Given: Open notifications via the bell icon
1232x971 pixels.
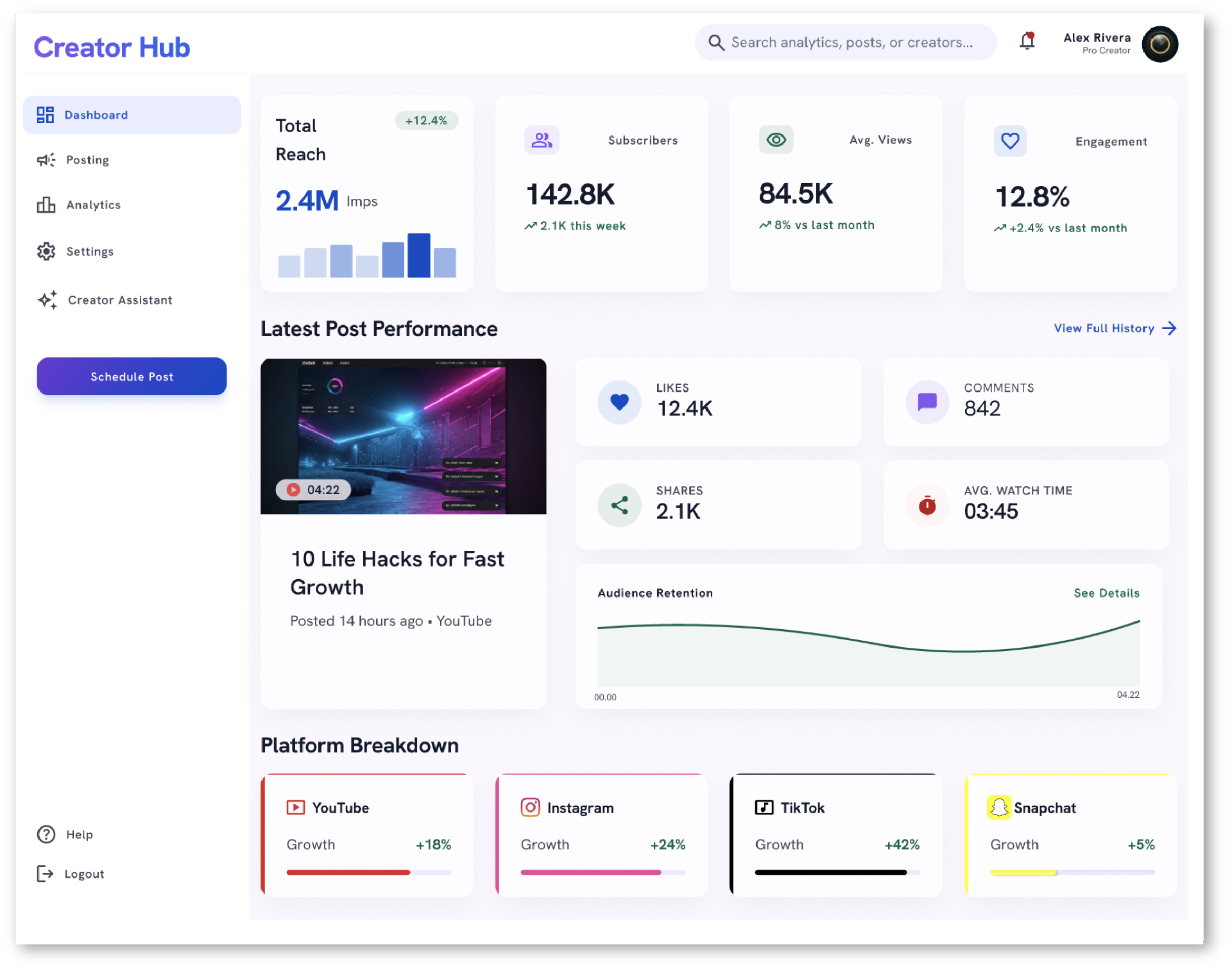Looking at the screenshot, I should click(x=1027, y=41).
